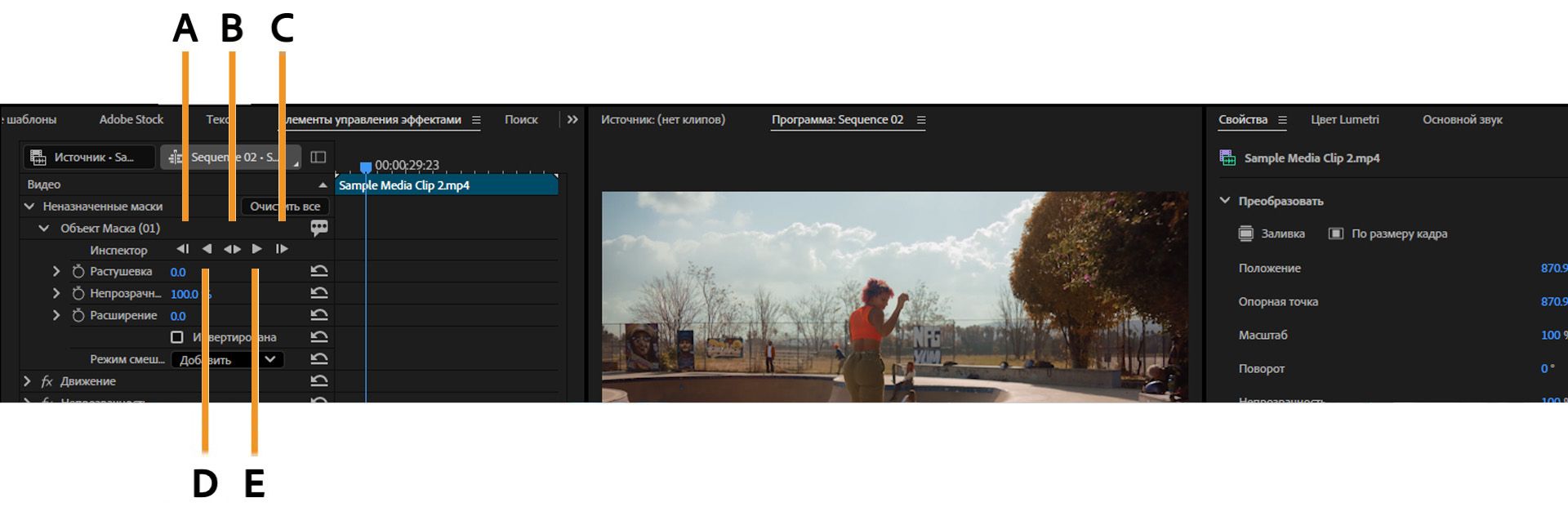The width and height of the screenshot is (1568, 507).
Task: Open the Основной звук tab
Action: click(x=1463, y=119)
